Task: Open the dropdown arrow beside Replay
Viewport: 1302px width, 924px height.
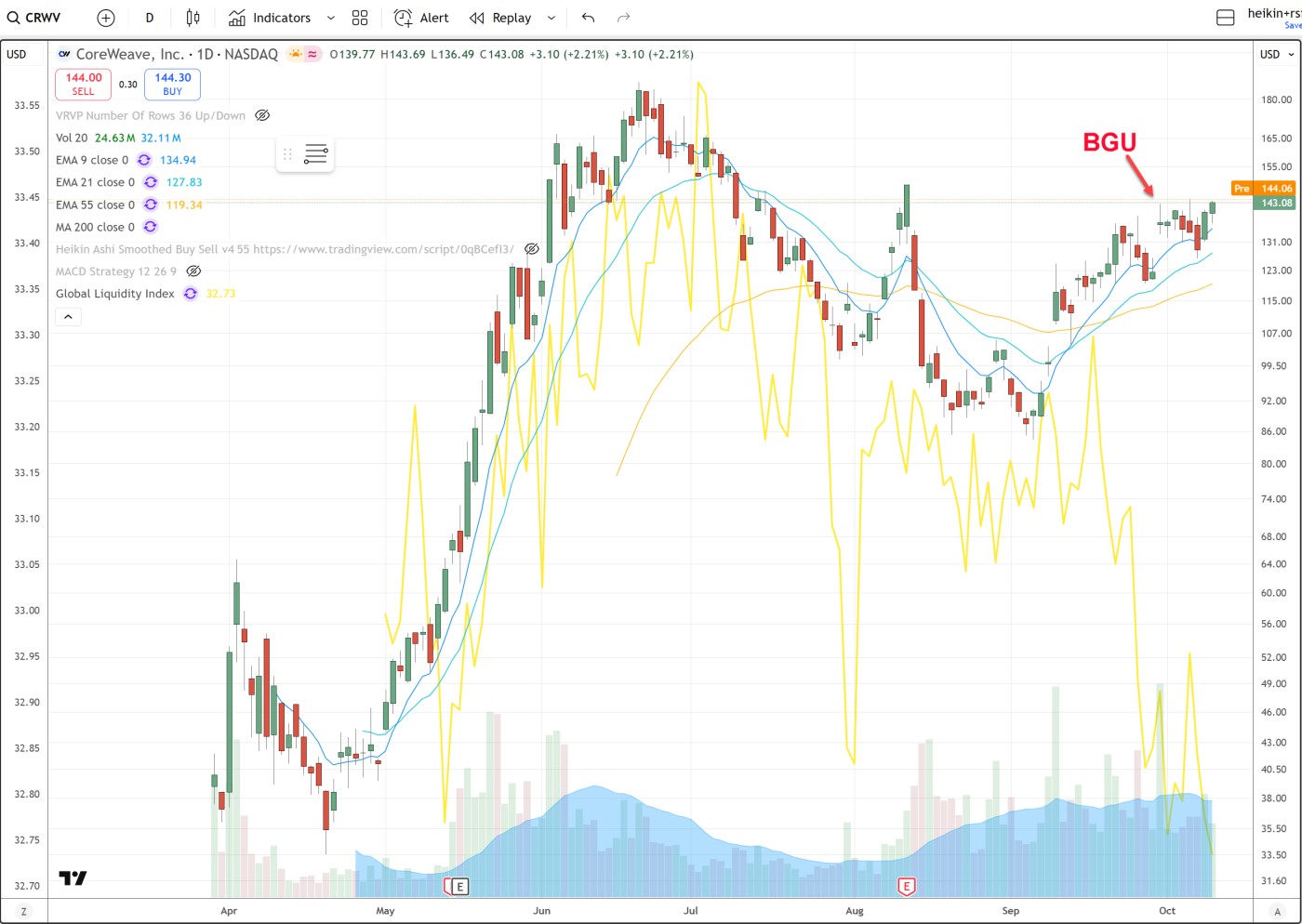Action: 551,18
